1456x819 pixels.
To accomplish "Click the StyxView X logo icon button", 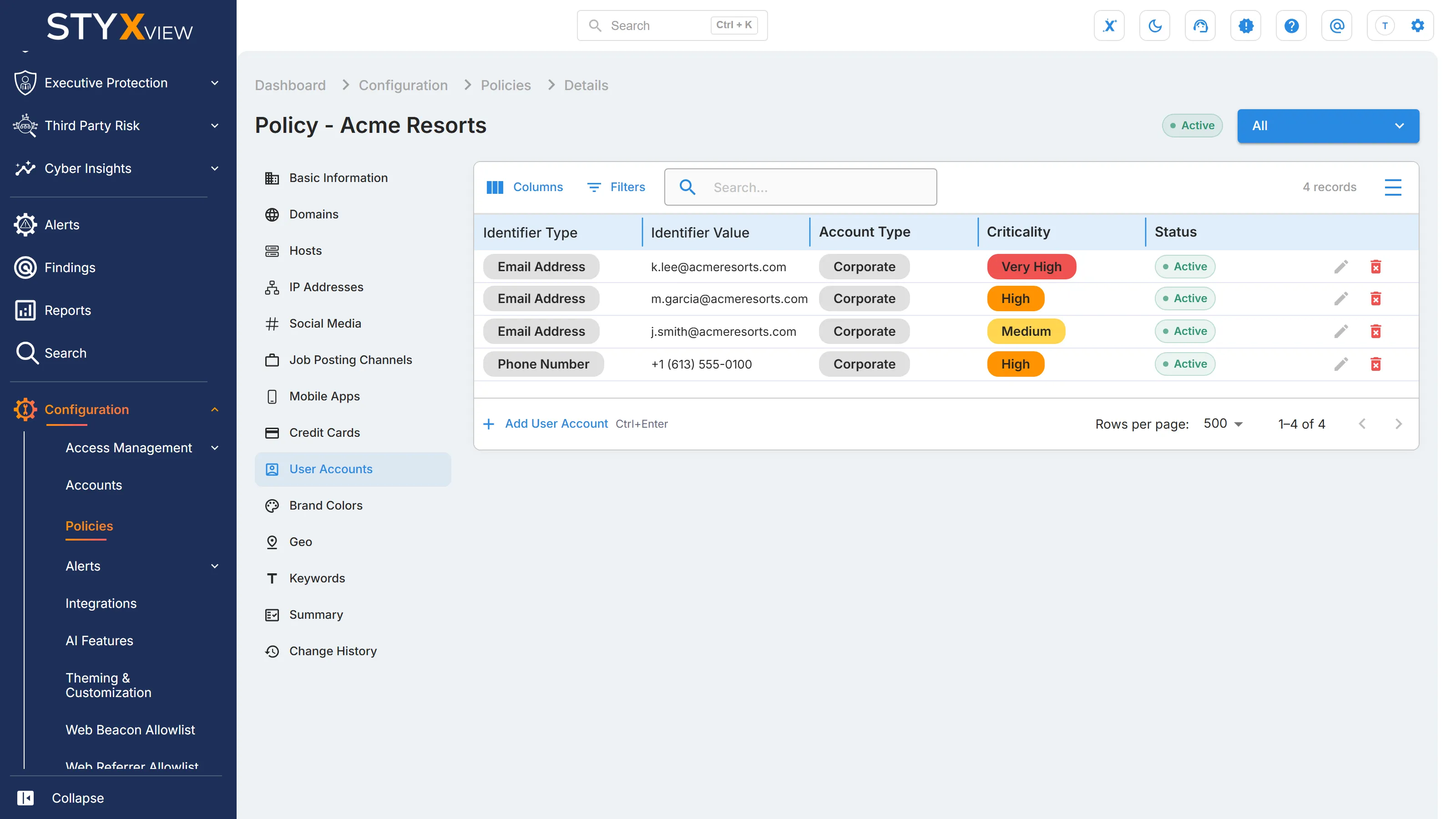I will [1109, 25].
